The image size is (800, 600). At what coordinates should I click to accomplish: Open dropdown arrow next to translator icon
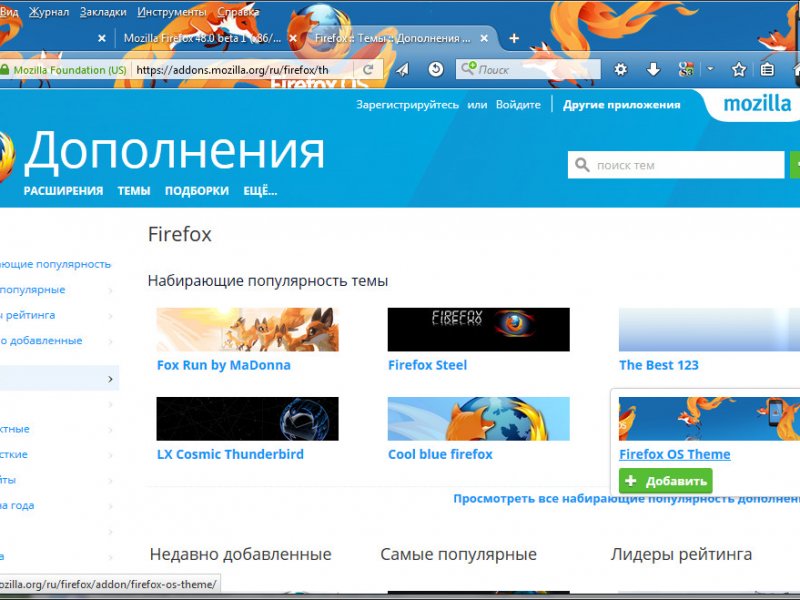coord(710,69)
